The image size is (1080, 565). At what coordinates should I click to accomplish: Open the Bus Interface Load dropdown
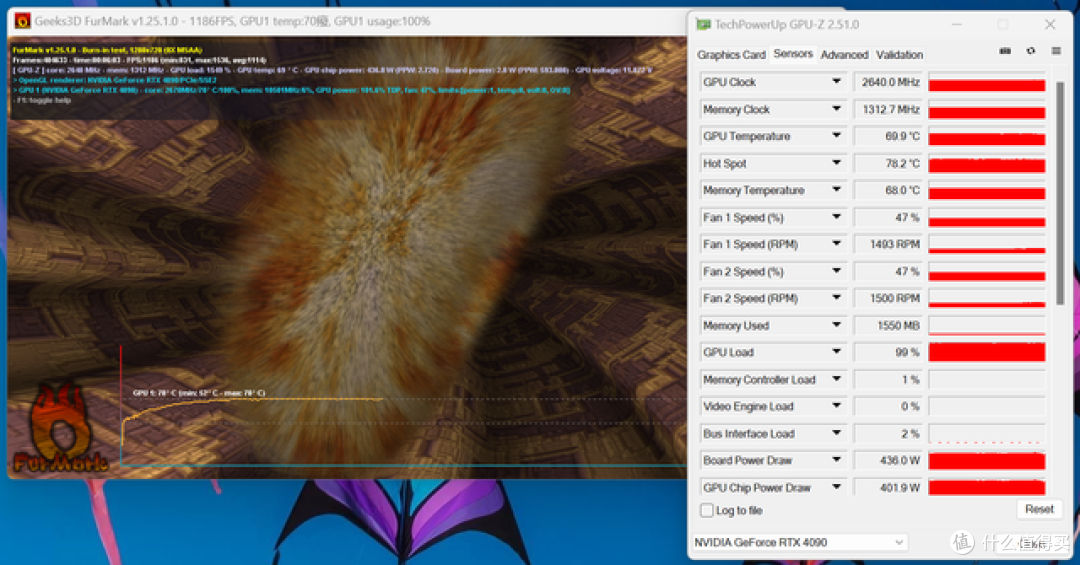pos(836,433)
